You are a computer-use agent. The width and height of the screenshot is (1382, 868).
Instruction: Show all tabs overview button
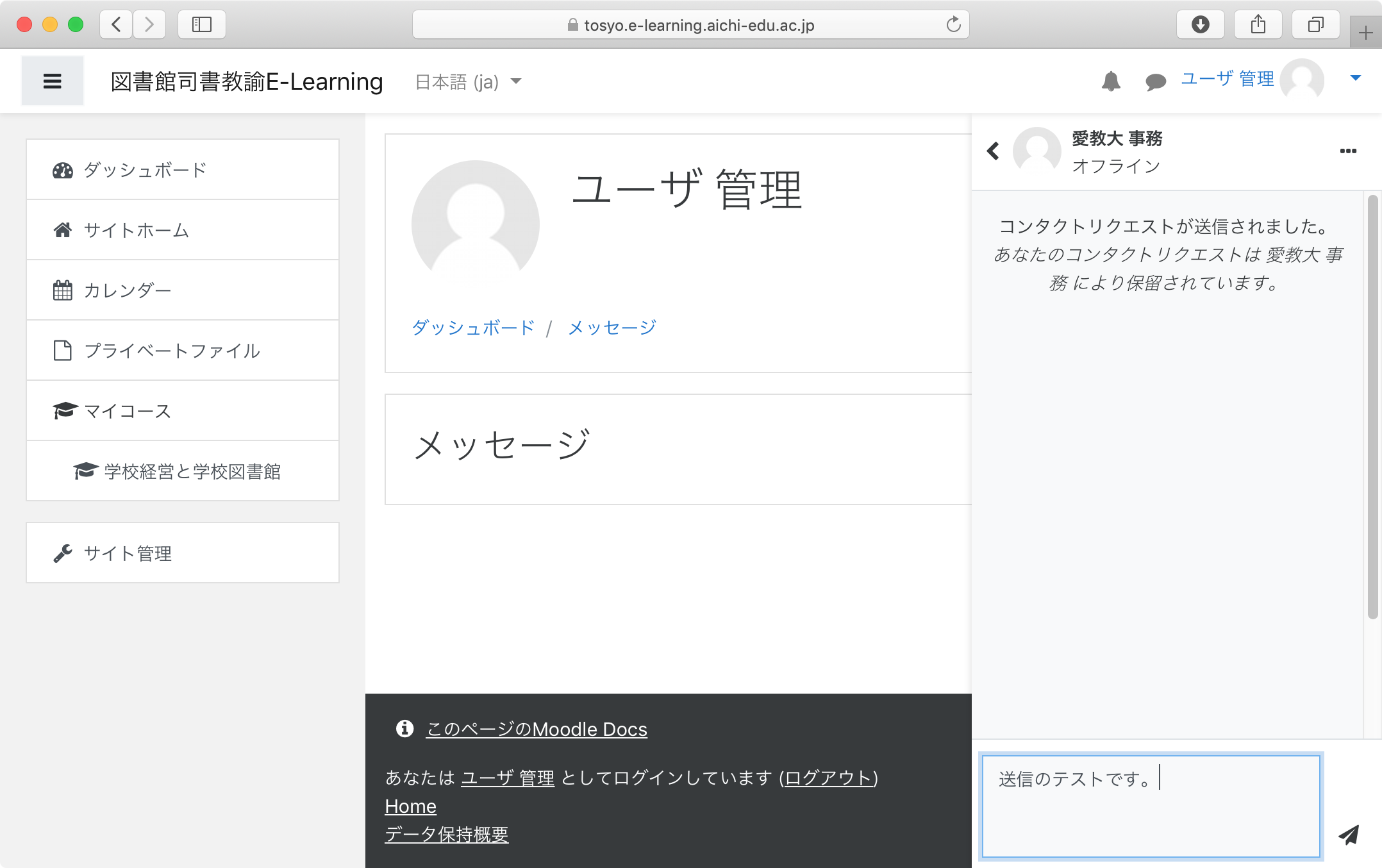[1315, 25]
